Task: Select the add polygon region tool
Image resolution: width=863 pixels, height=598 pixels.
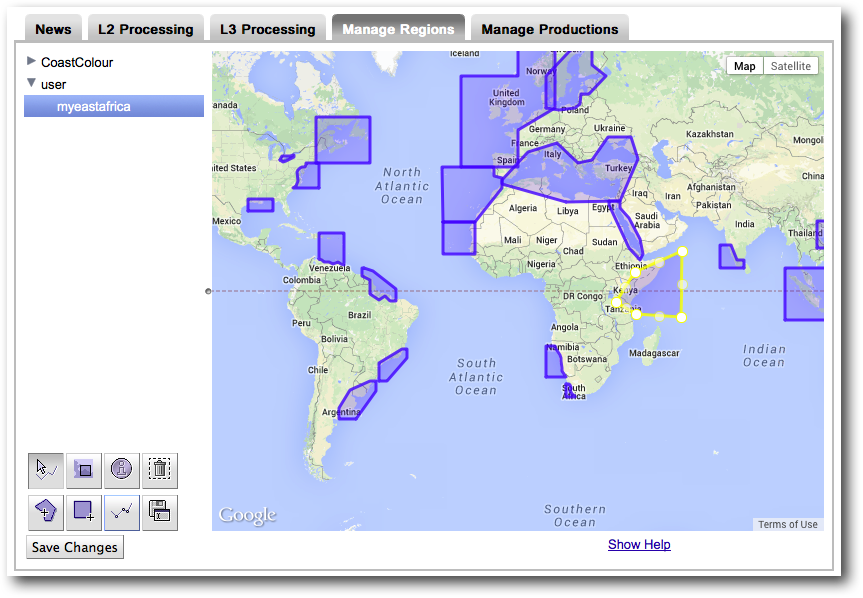Action: tap(46, 512)
